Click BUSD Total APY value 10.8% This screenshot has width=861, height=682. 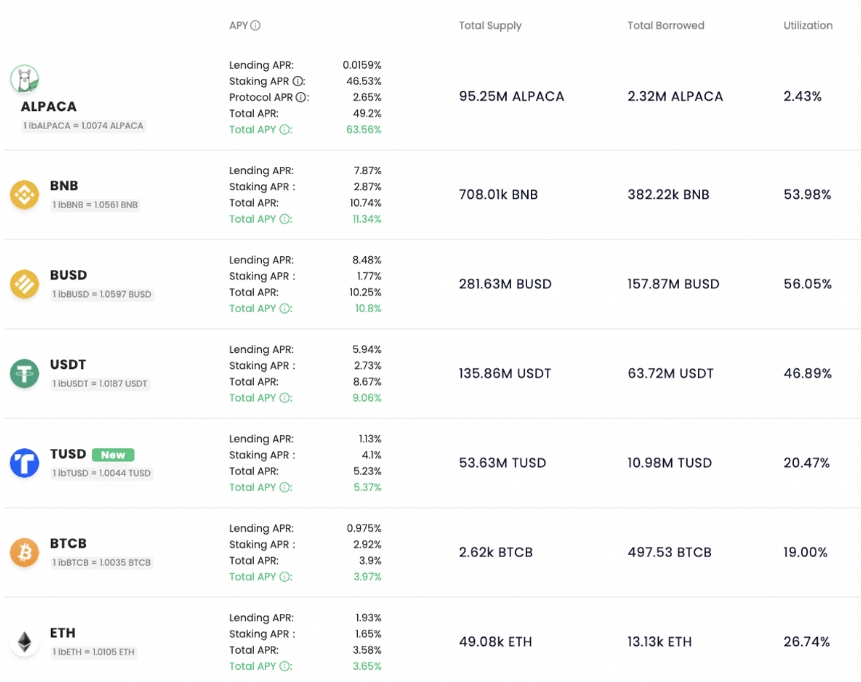tap(368, 309)
